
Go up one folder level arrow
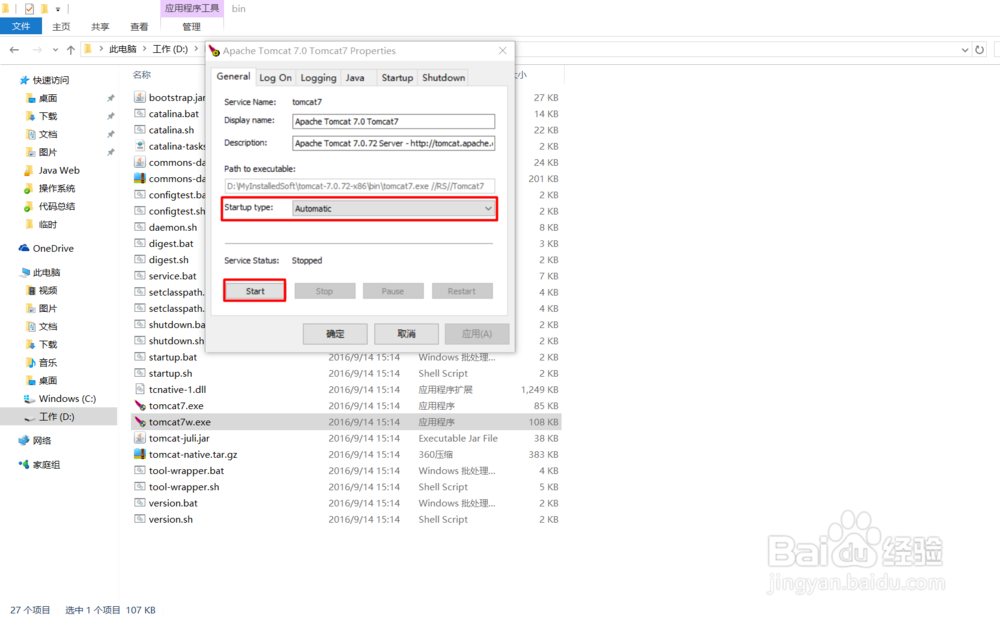coord(71,50)
